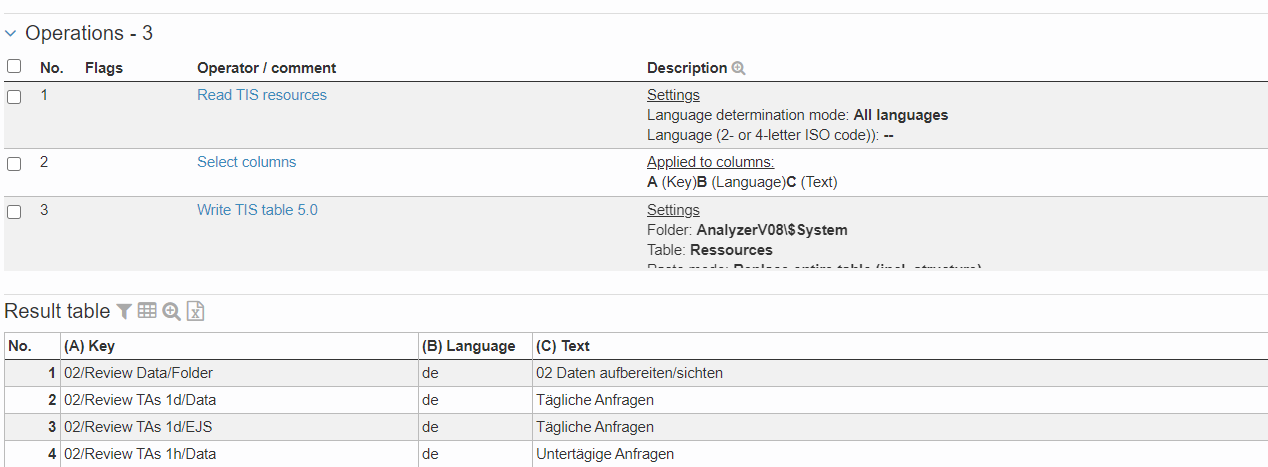Click the Settings label of operation 3
This screenshot has width=1268, height=467.
click(673, 210)
